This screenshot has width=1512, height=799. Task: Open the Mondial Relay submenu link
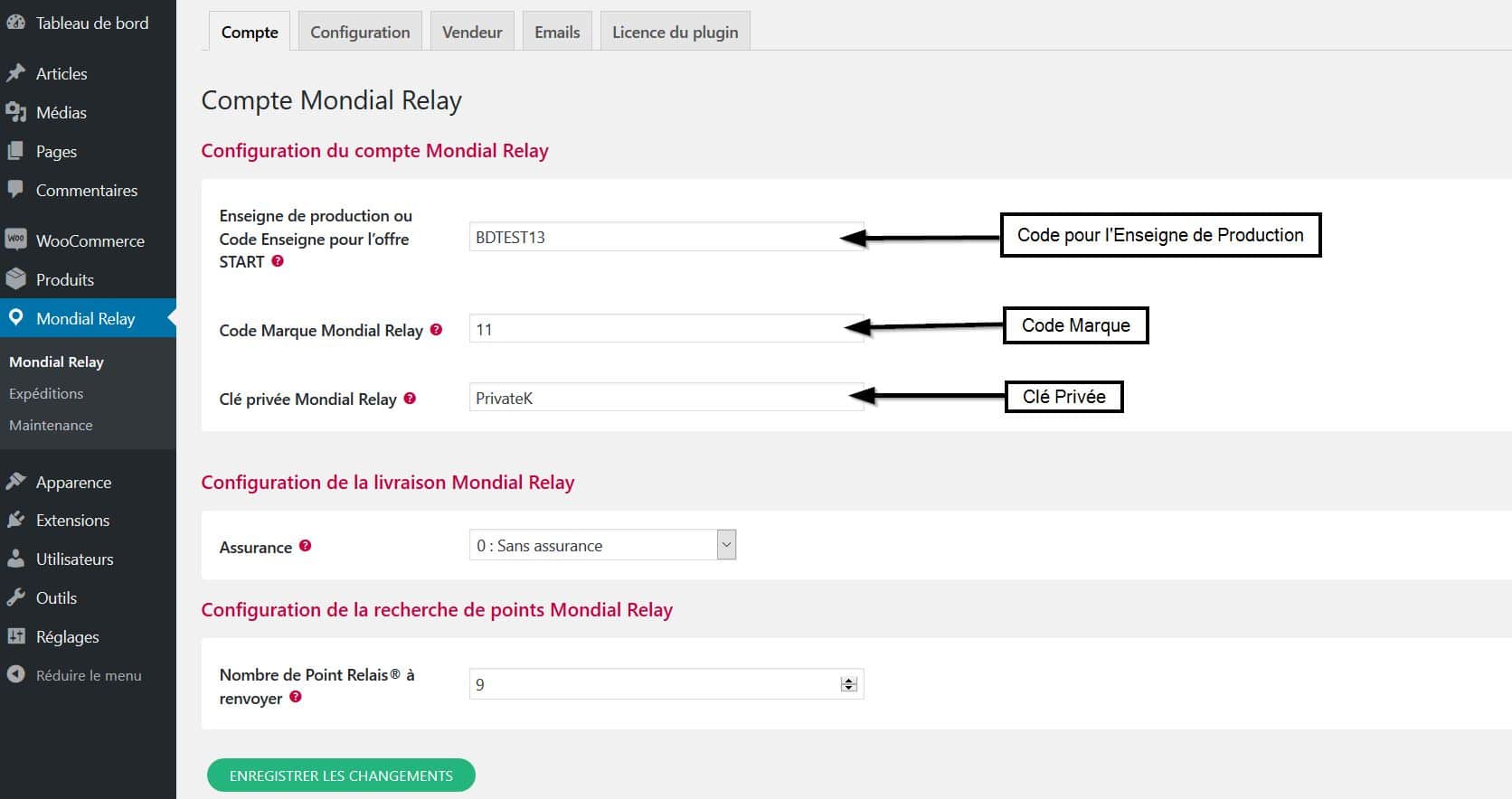56,362
